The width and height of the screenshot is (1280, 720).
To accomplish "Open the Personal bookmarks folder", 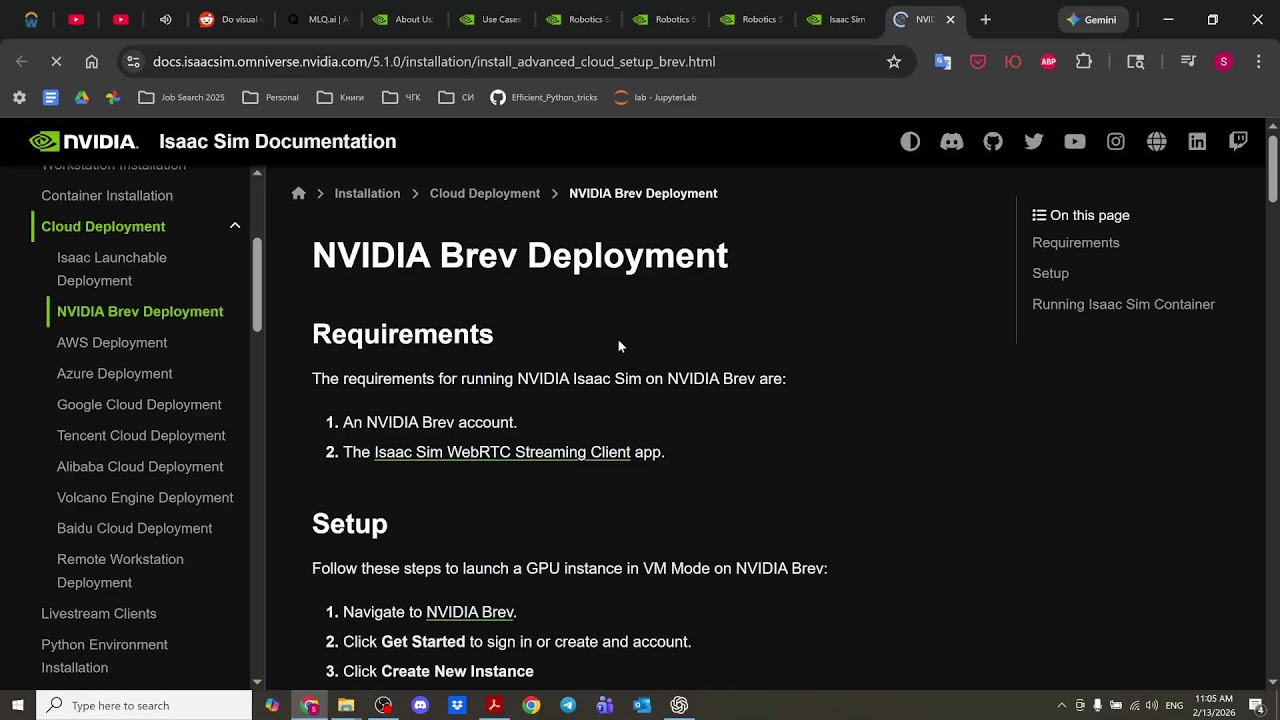I will pyautogui.click(x=271, y=97).
